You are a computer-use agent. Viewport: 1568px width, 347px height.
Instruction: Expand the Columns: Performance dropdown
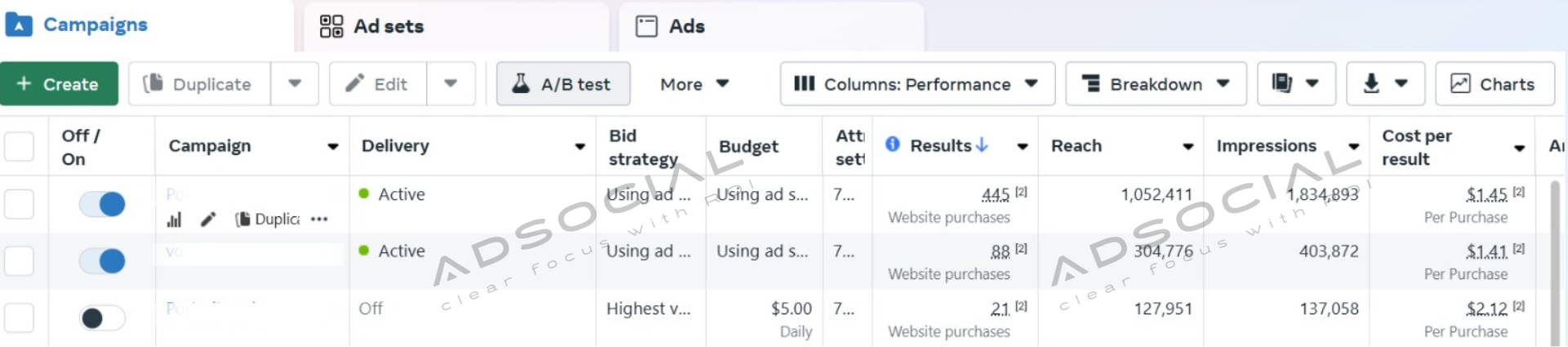tap(916, 84)
